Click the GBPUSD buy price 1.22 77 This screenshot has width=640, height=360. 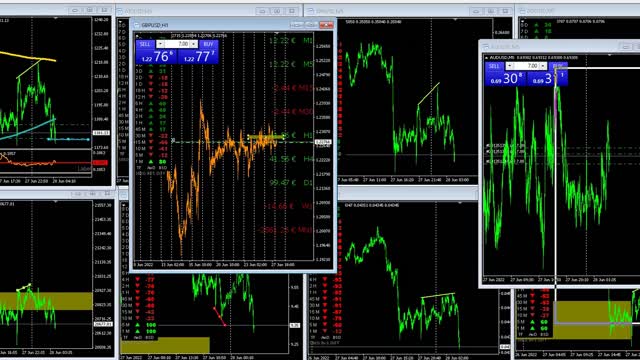[198, 56]
